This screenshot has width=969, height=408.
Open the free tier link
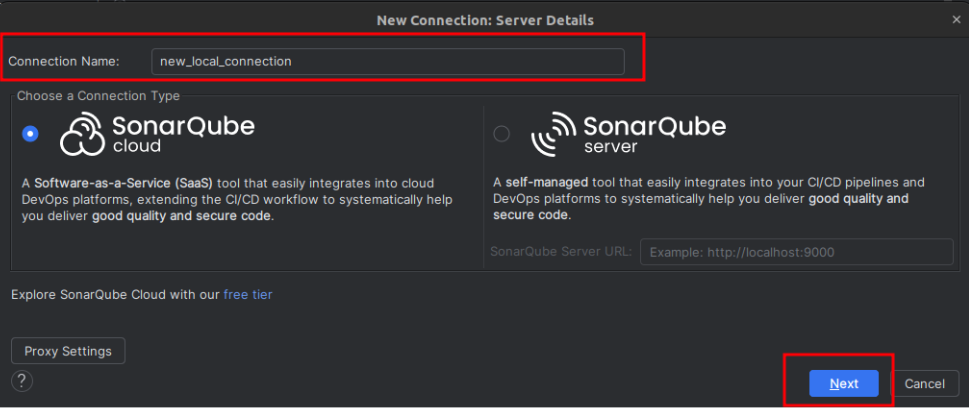pos(248,295)
